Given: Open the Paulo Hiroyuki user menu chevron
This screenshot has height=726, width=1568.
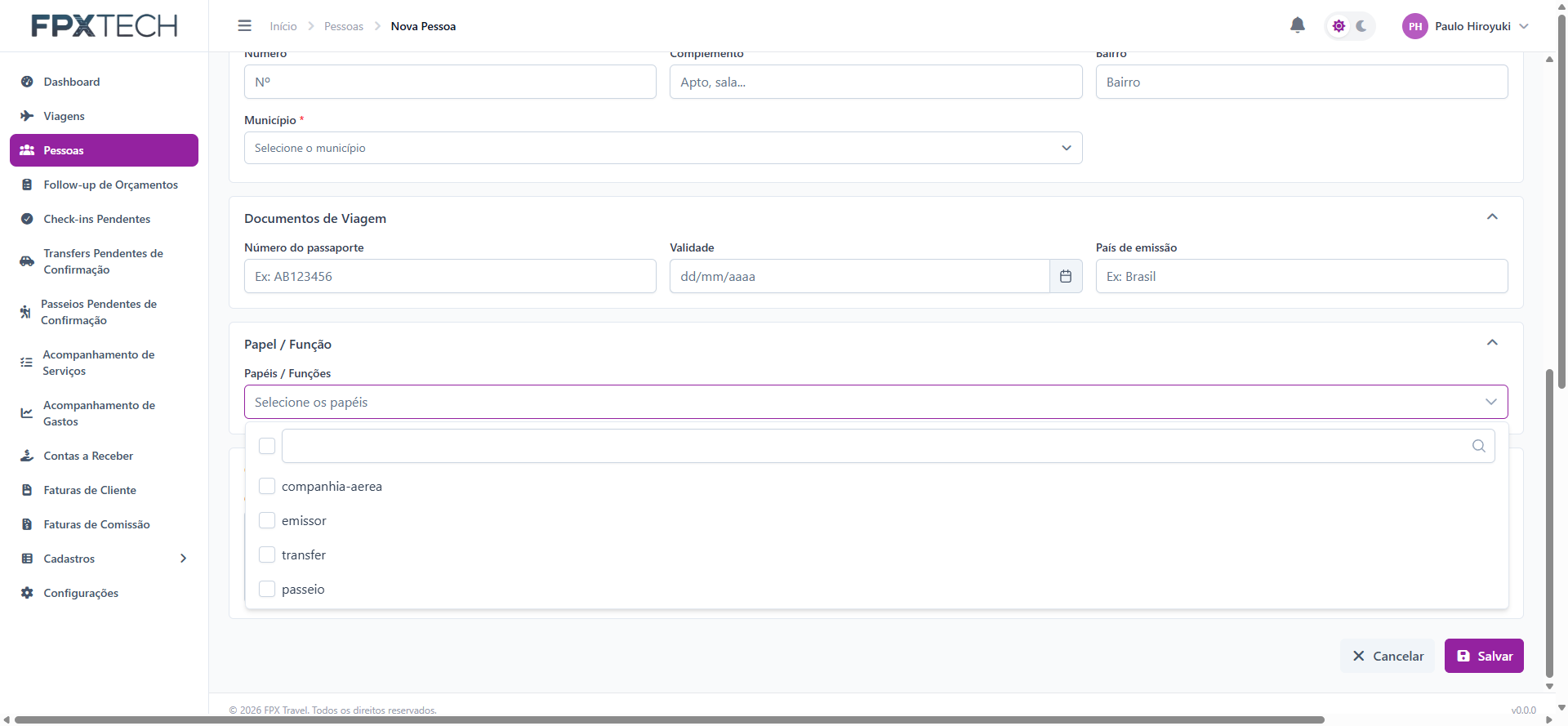Looking at the screenshot, I should pos(1524,26).
